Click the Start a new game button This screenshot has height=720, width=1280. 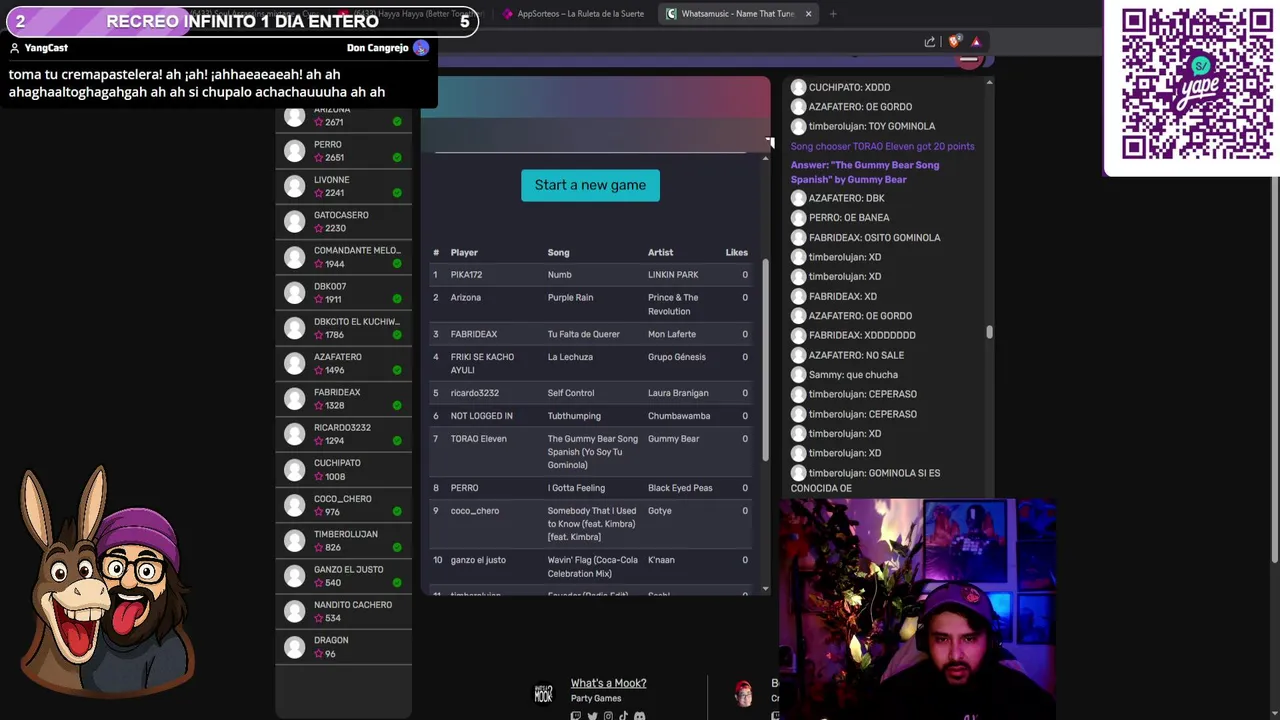590,185
